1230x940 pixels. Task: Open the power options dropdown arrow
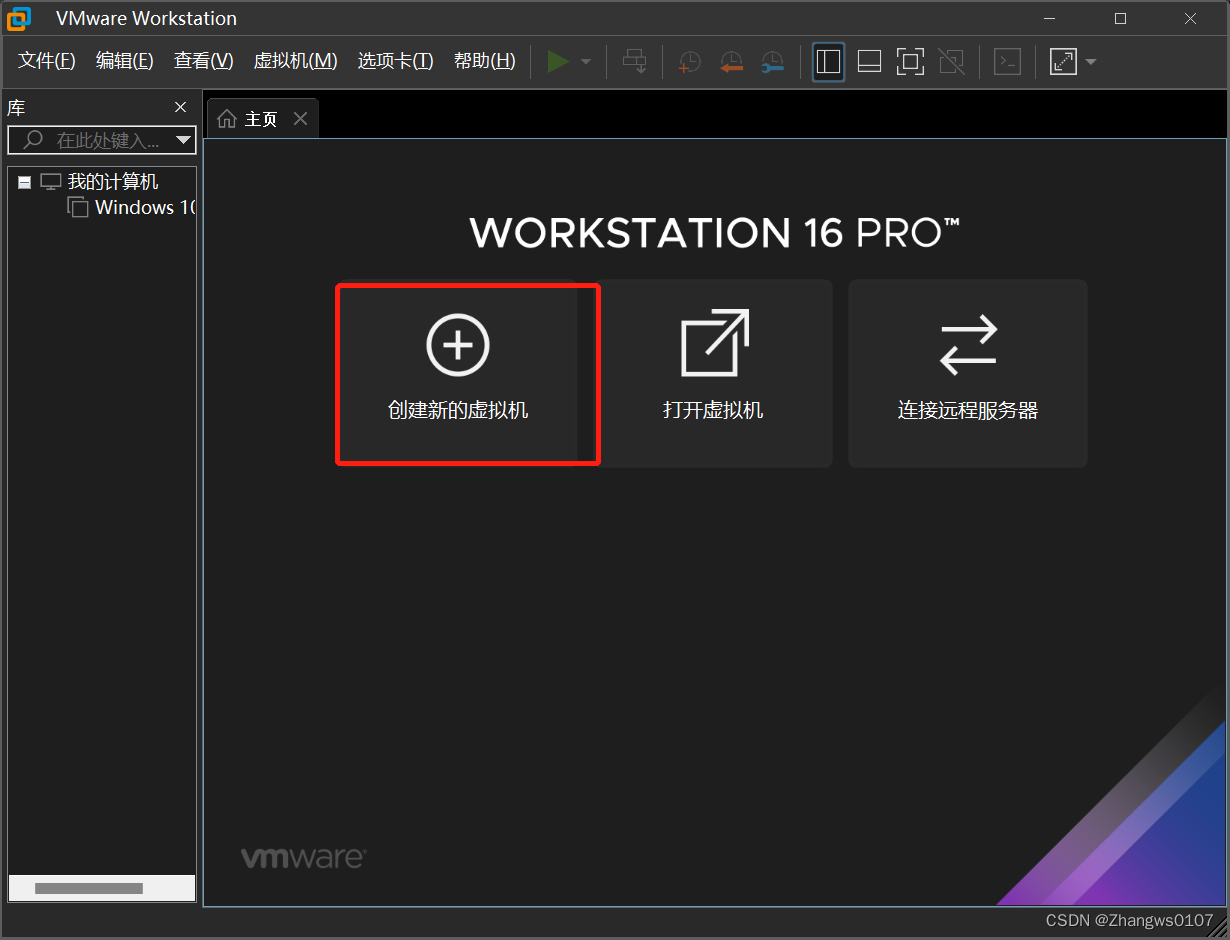point(586,62)
